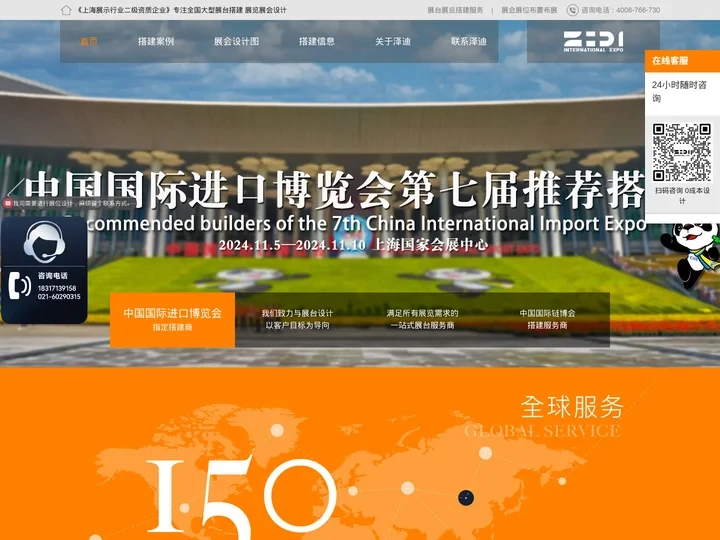The width and height of the screenshot is (720, 540).
Task: Open the 关于泽迪 menu item
Action: click(x=393, y=41)
